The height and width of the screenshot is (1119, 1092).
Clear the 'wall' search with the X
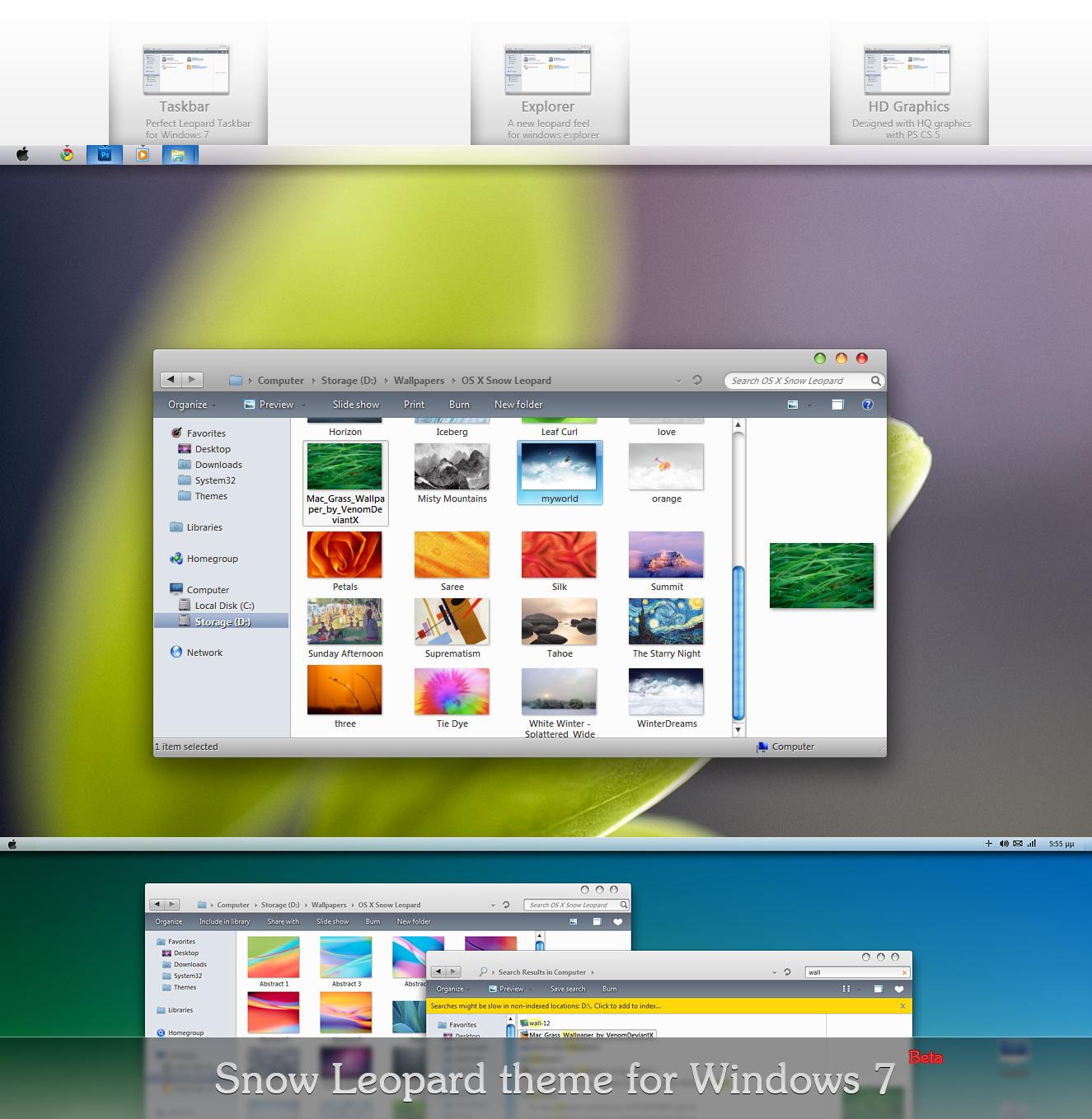pyautogui.click(x=904, y=972)
